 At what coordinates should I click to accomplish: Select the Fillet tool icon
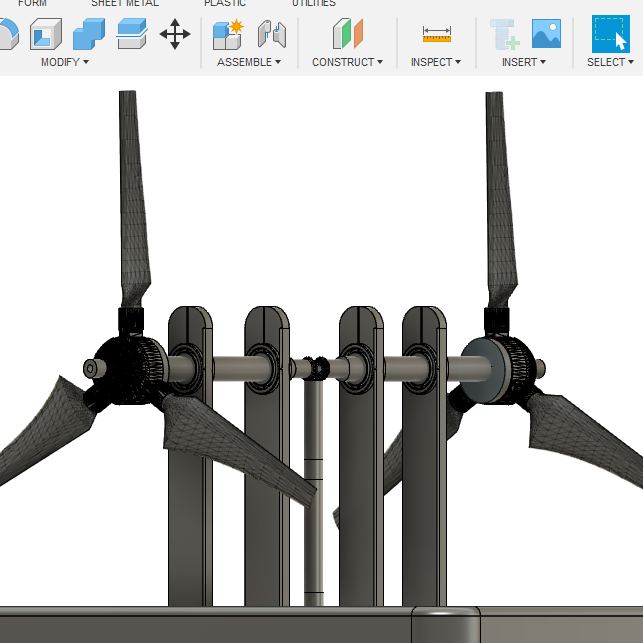coord(8,34)
